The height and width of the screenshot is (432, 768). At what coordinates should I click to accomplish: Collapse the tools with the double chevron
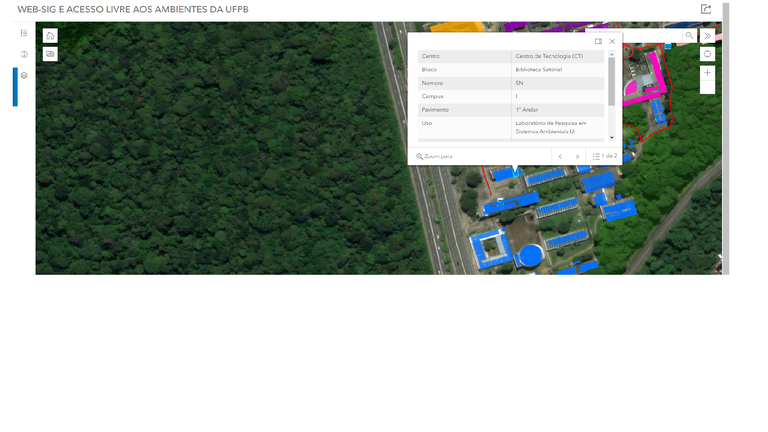pos(707,36)
